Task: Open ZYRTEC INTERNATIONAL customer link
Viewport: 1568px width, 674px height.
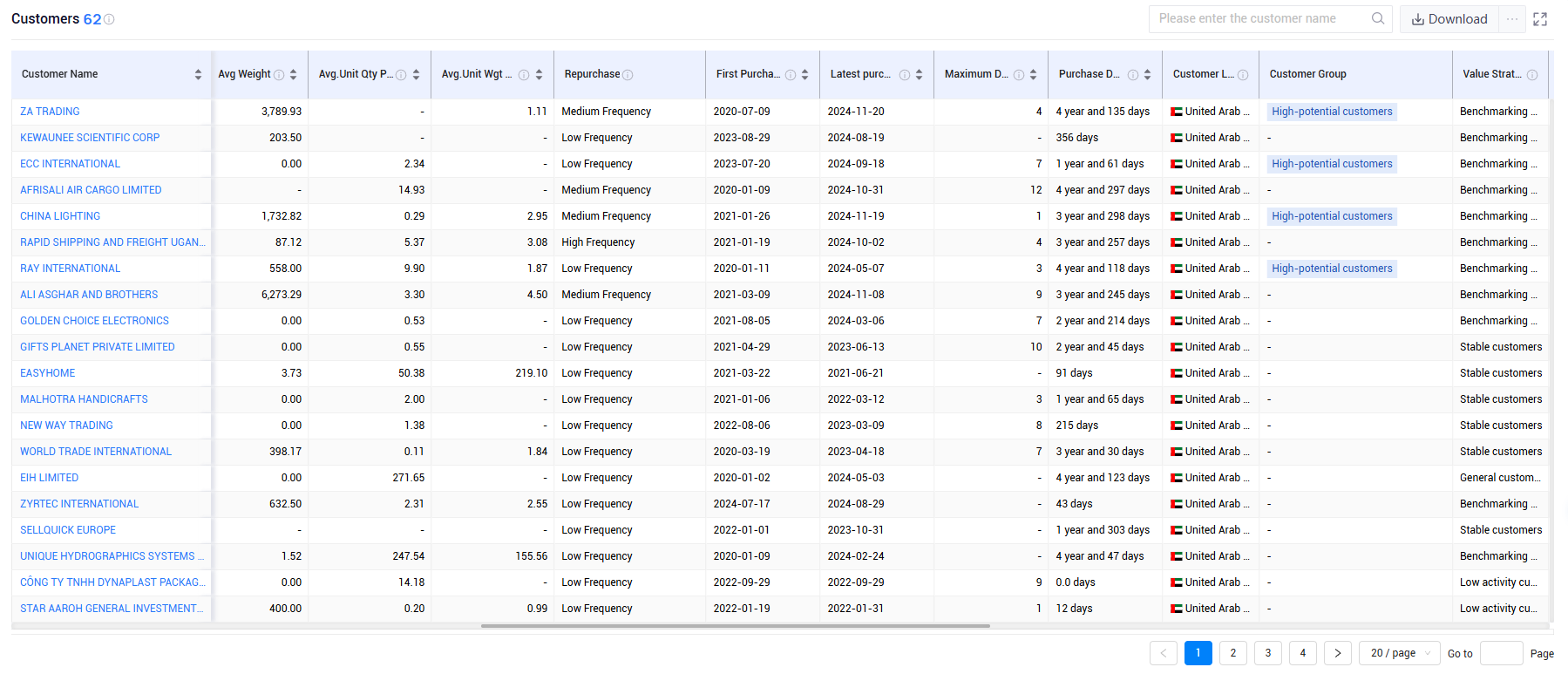Action: [x=79, y=504]
